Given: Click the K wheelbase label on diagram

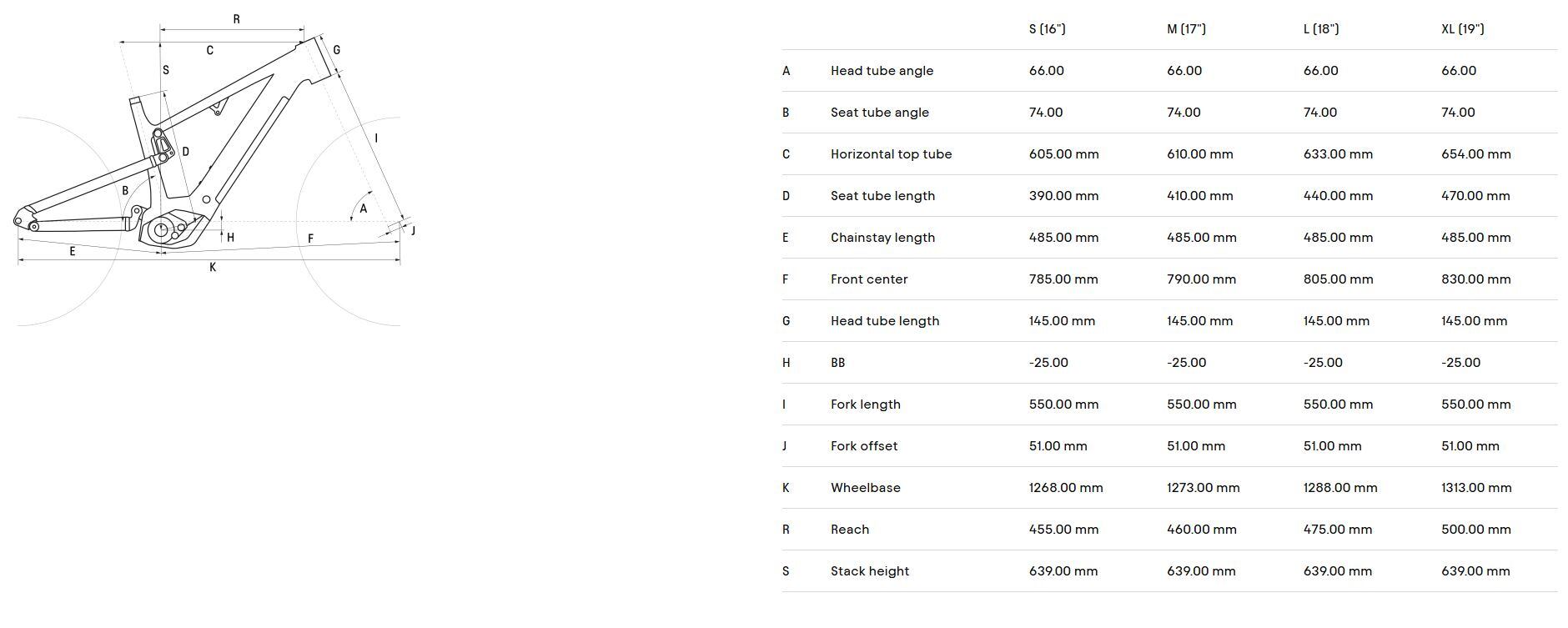Looking at the screenshot, I should pos(213,268).
